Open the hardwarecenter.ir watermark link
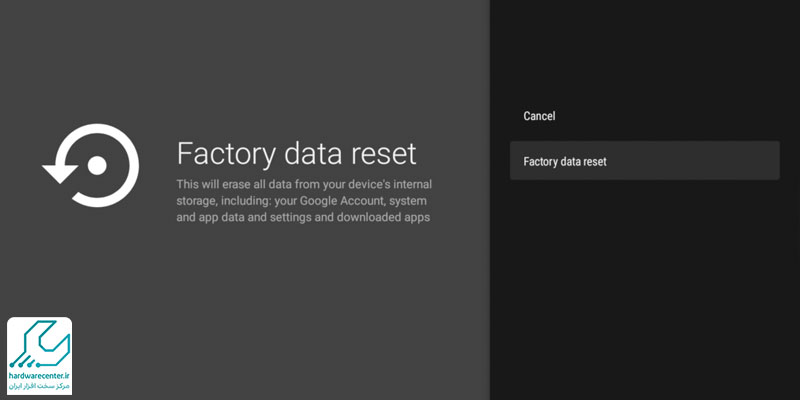800x400 pixels. coord(39,376)
